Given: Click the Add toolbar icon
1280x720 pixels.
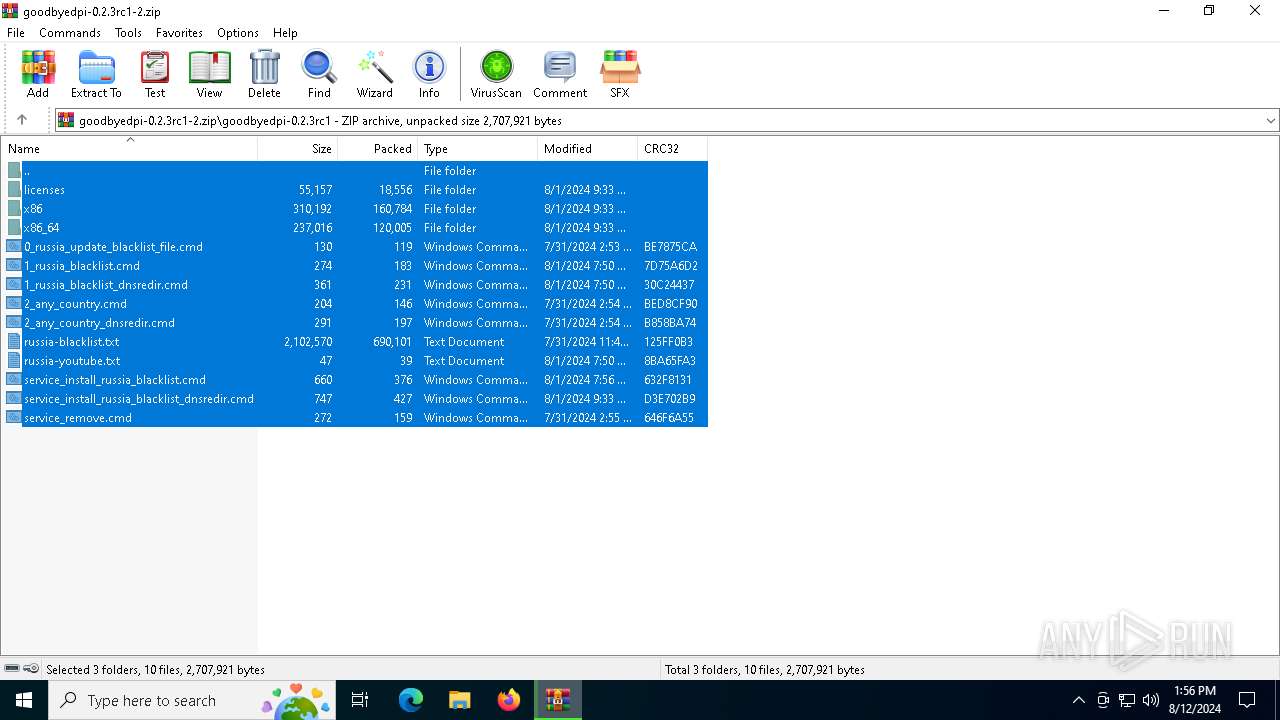Looking at the screenshot, I should click(38, 75).
